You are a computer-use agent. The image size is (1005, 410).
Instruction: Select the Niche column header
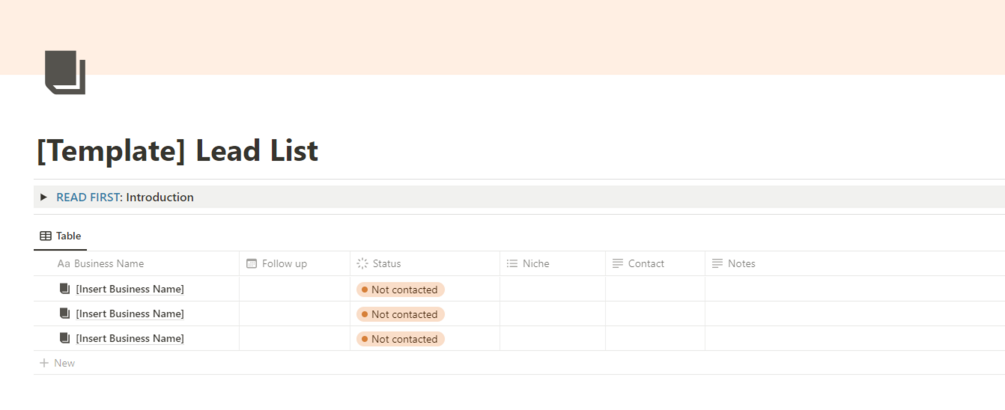tap(535, 264)
